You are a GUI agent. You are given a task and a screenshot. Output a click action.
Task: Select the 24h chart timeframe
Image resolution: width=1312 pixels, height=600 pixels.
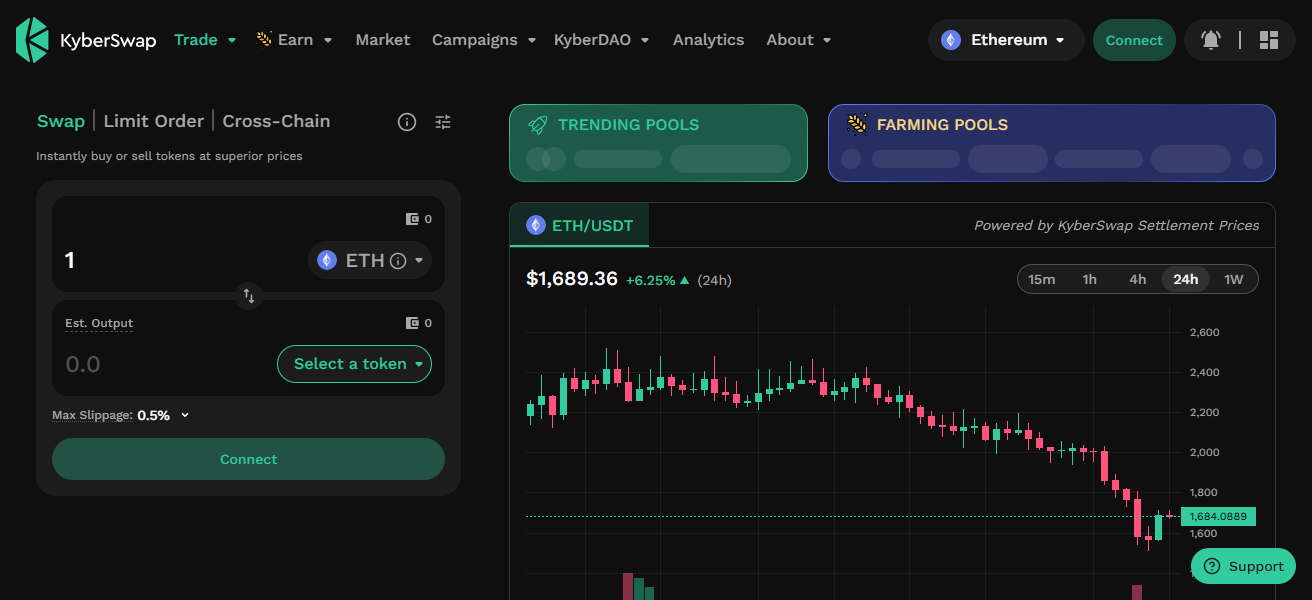click(1186, 279)
